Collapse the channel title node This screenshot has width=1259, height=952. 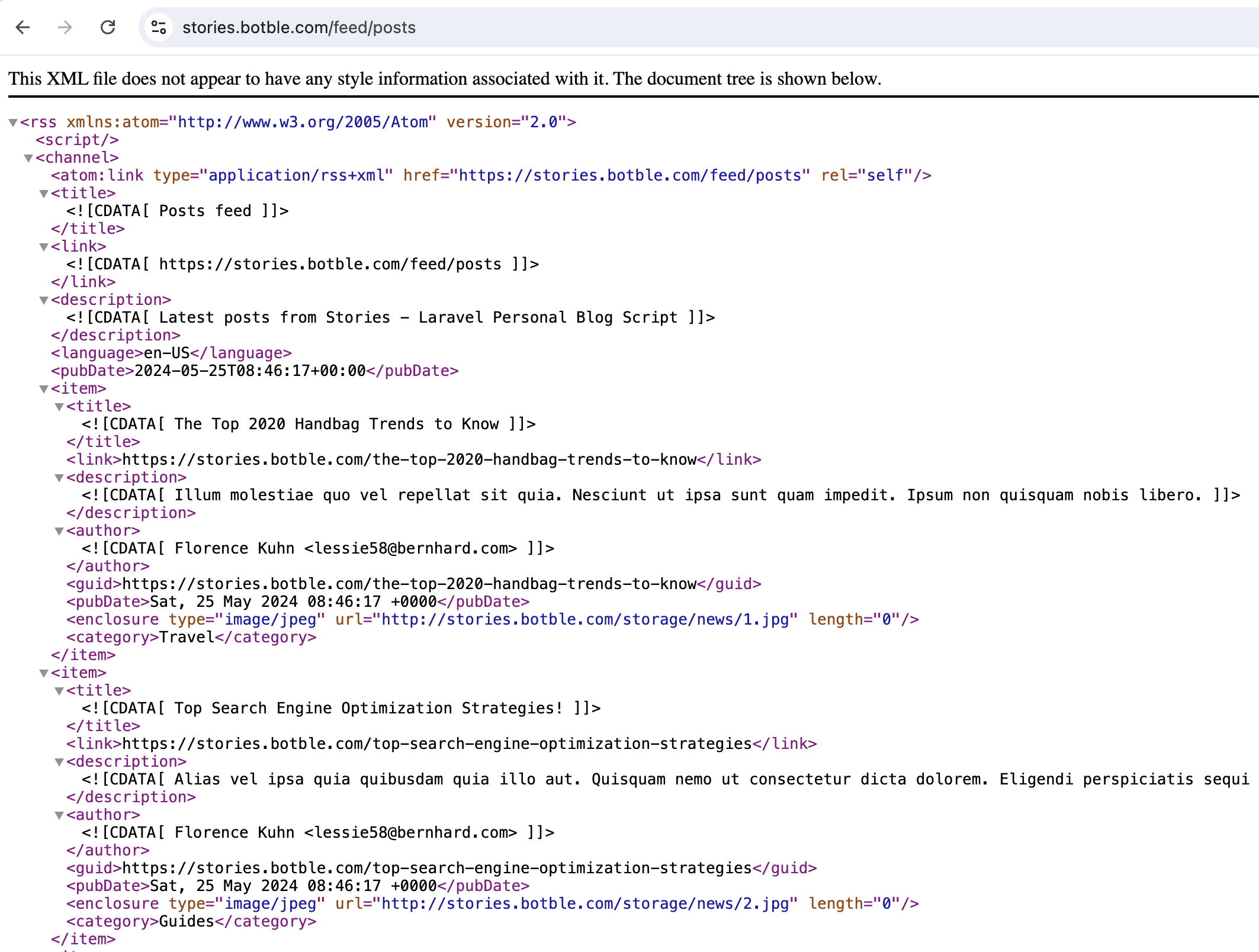click(x=43, y=194)
